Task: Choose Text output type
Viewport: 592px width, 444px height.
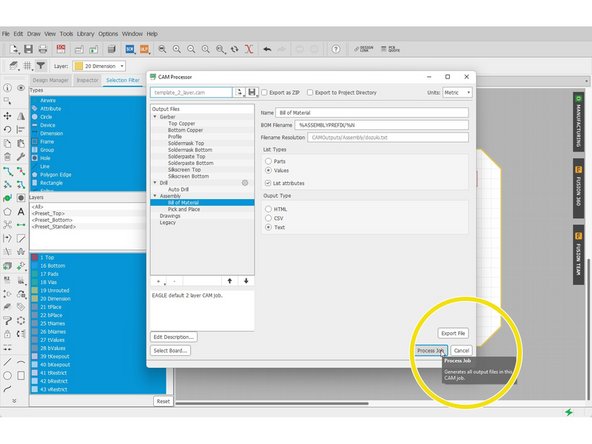Action: coord(268,227)
